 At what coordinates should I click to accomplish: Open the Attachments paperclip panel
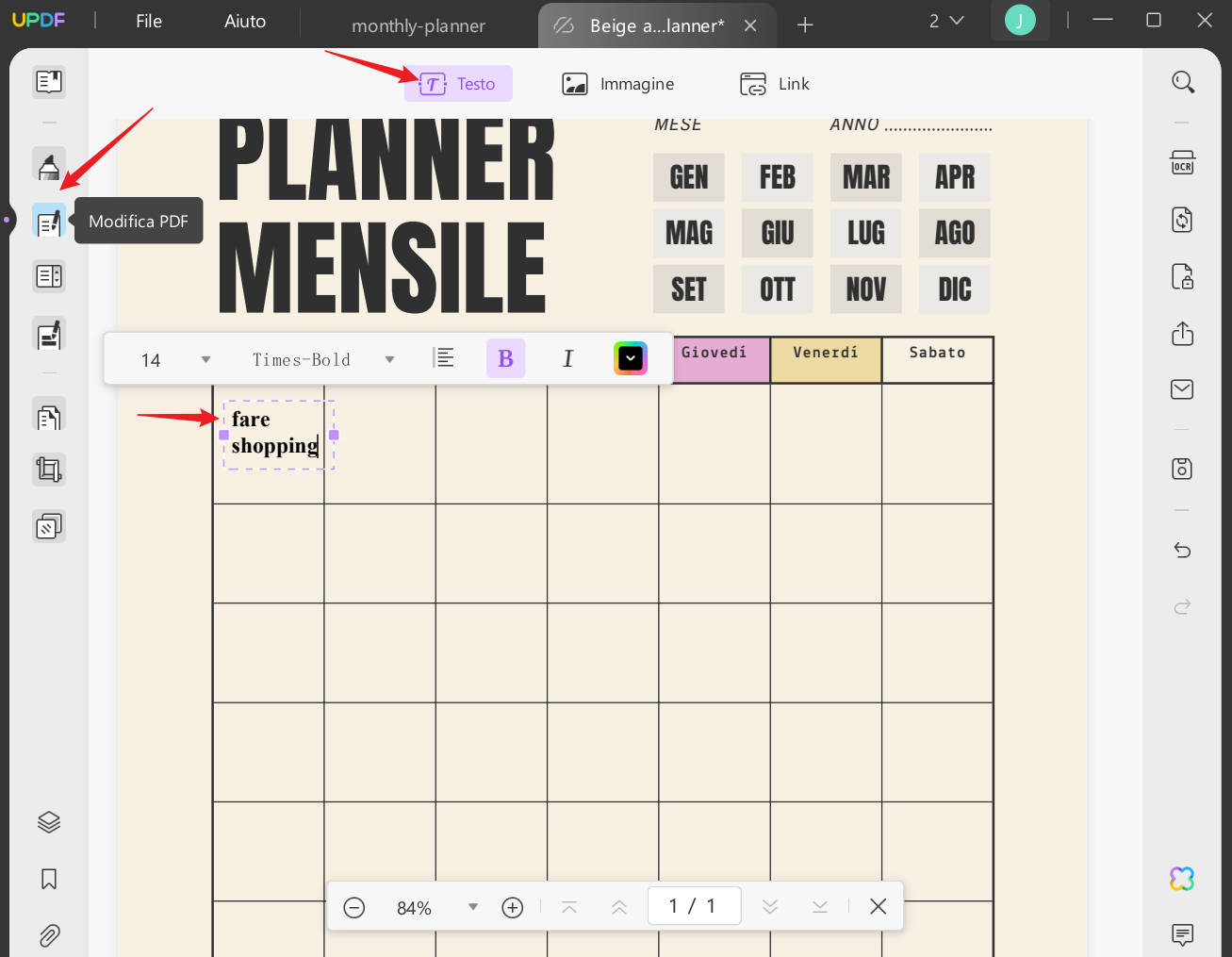pyautogui.click(x=49, y=935)
